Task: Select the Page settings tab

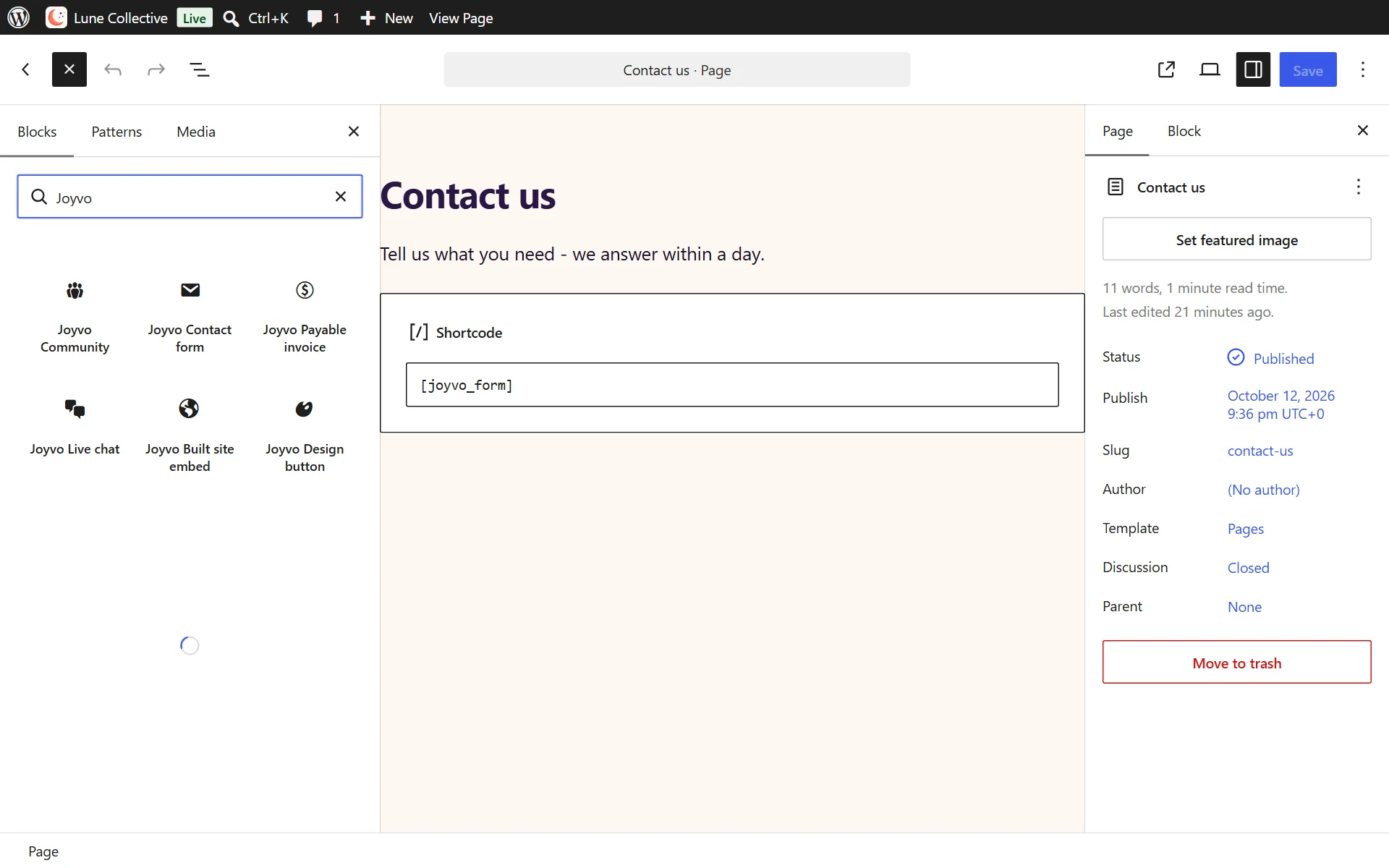Action: [1118, 131]
